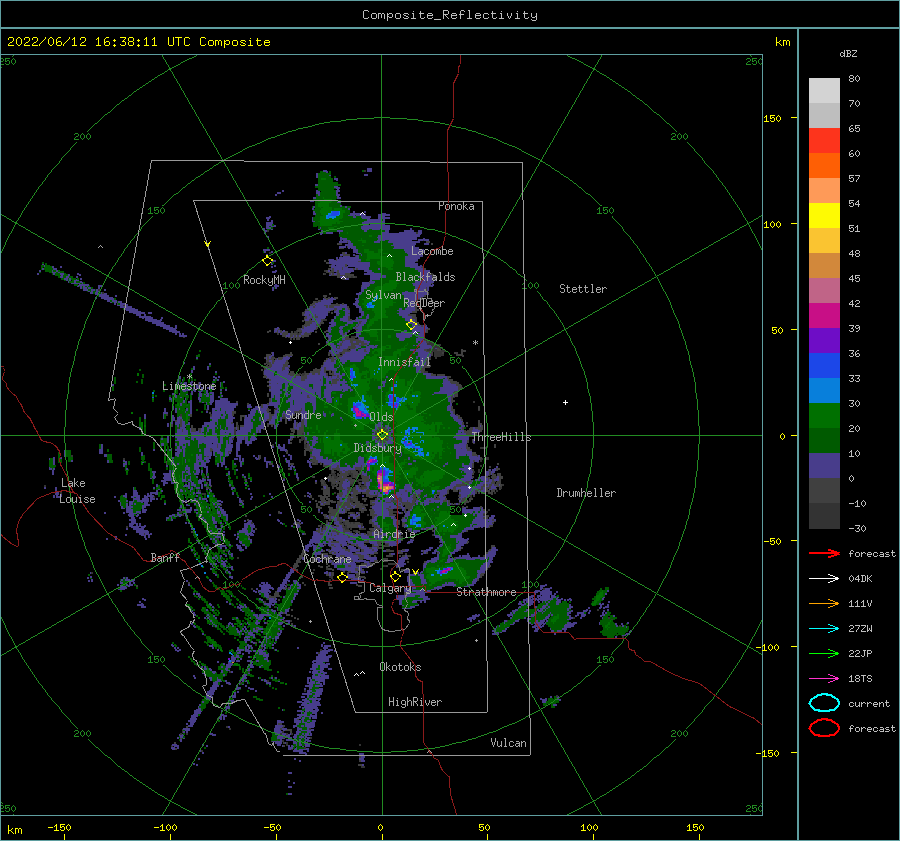Click the magenta 18TS arrow in legend
Image resolution: width=900 pixels, height=841 pixels.
(824, 679)
